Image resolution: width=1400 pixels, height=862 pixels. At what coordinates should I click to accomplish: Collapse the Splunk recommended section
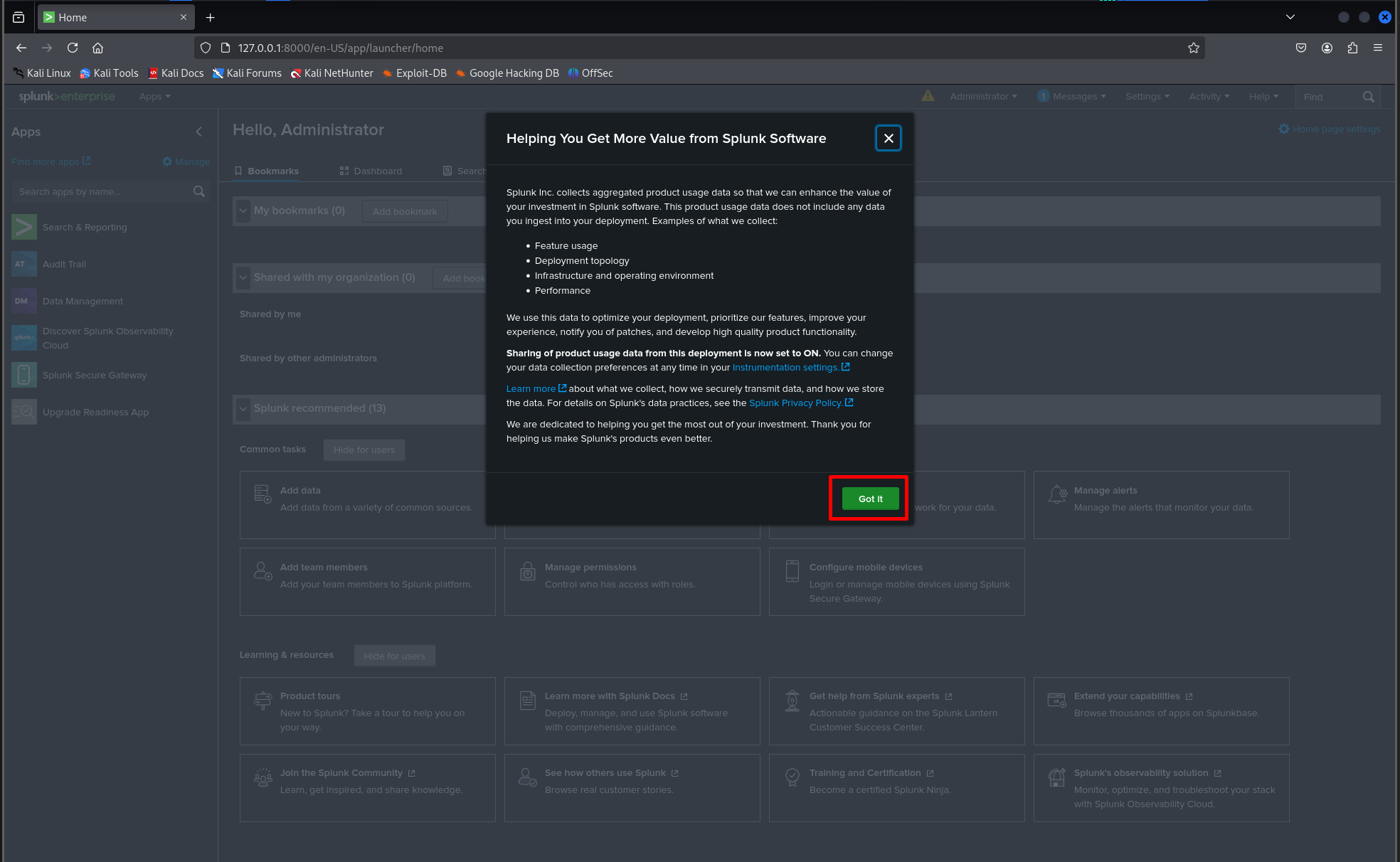tap(243, 408)
